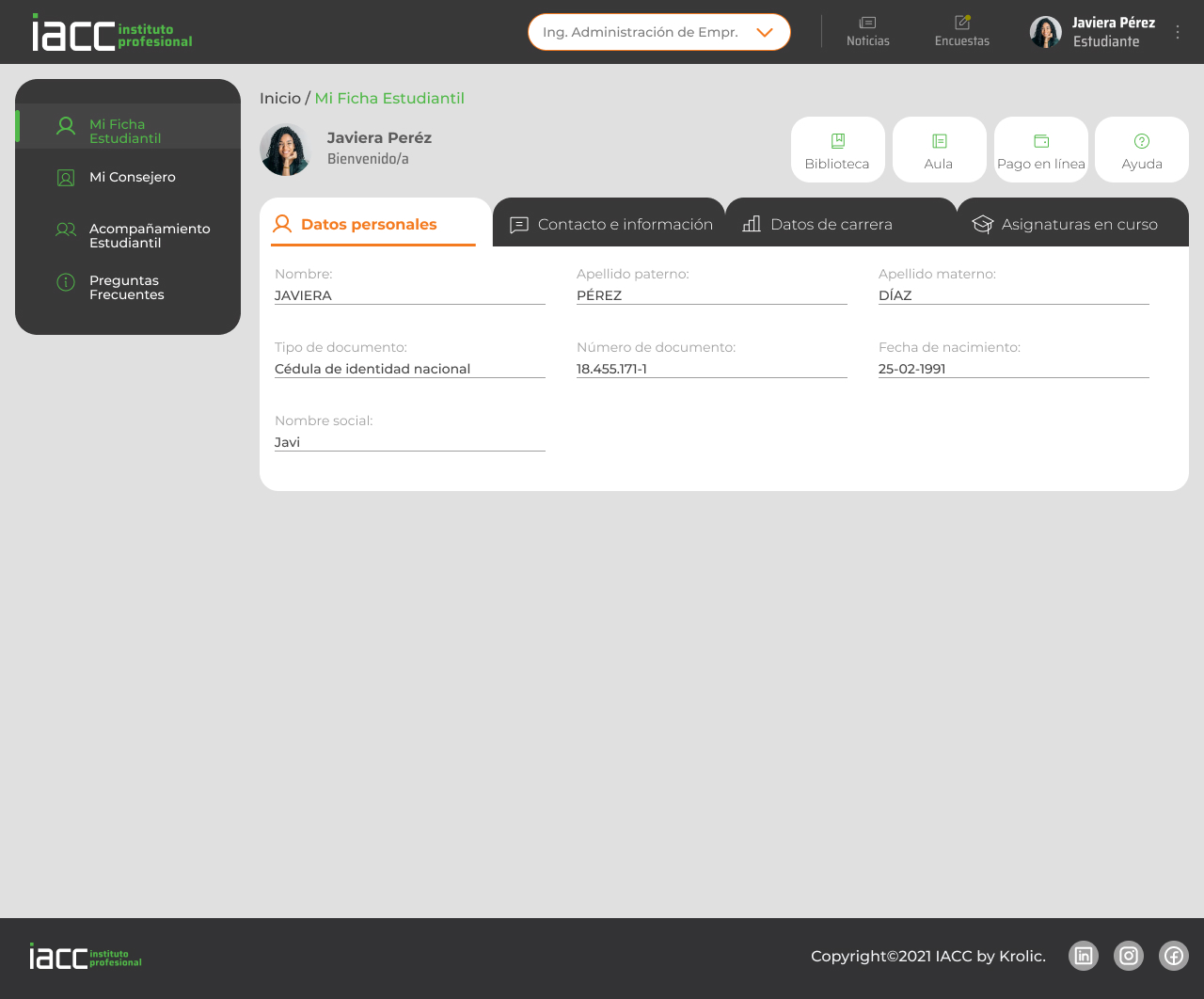The height and width of the screenshot is (999, 1204).
Task: Select Mi Consejero in sidebar
Action: pos(132,177)
